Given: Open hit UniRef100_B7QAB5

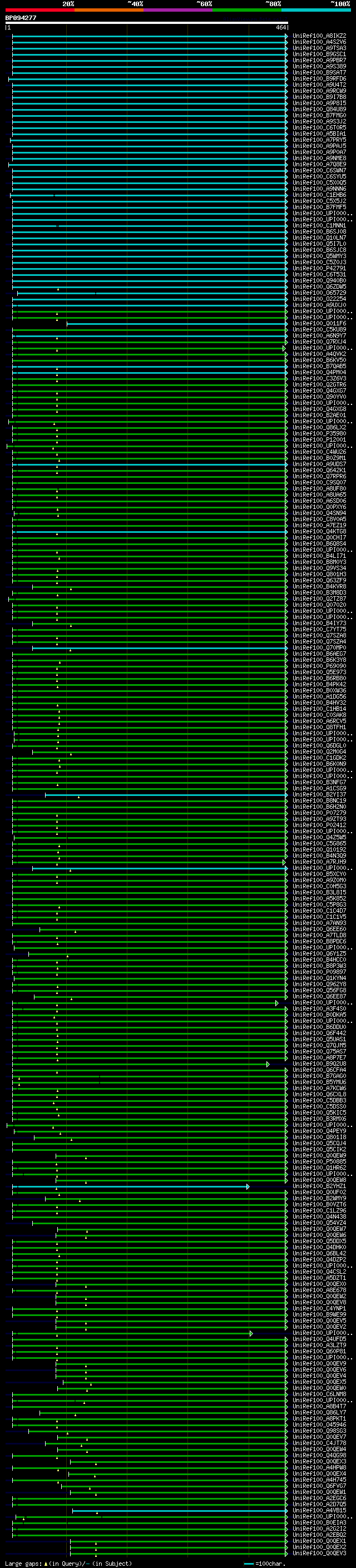Looking at the screenshot, I should pyautogui.click(x=319, y=367).
